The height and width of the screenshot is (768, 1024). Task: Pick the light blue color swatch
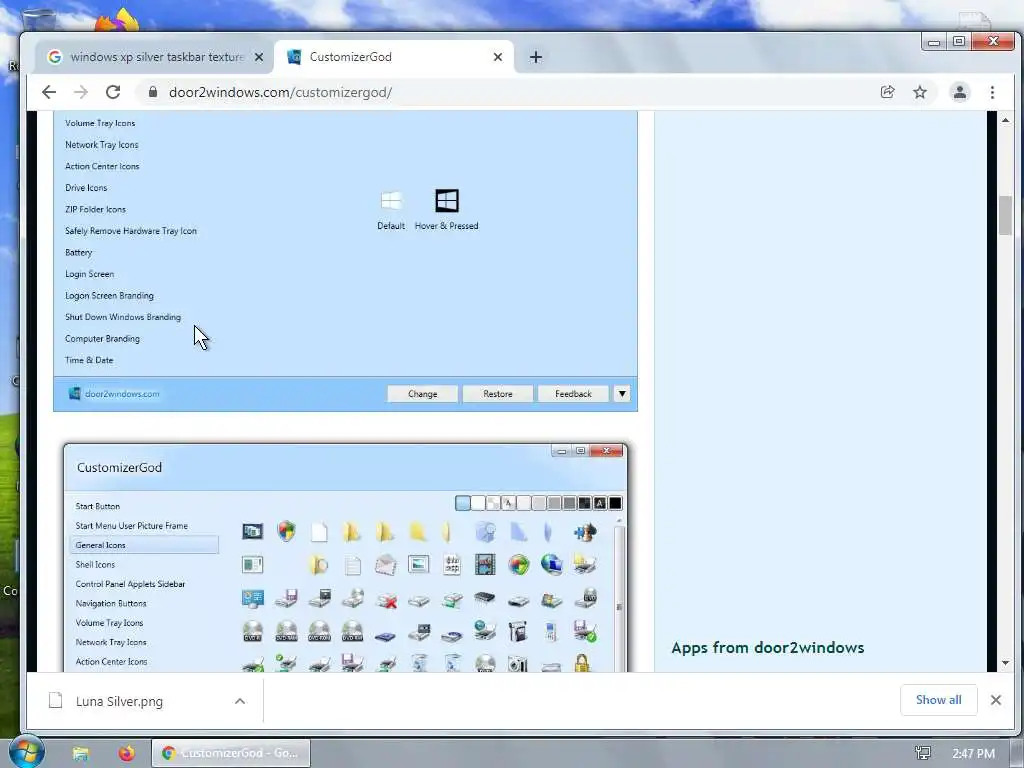462,503
